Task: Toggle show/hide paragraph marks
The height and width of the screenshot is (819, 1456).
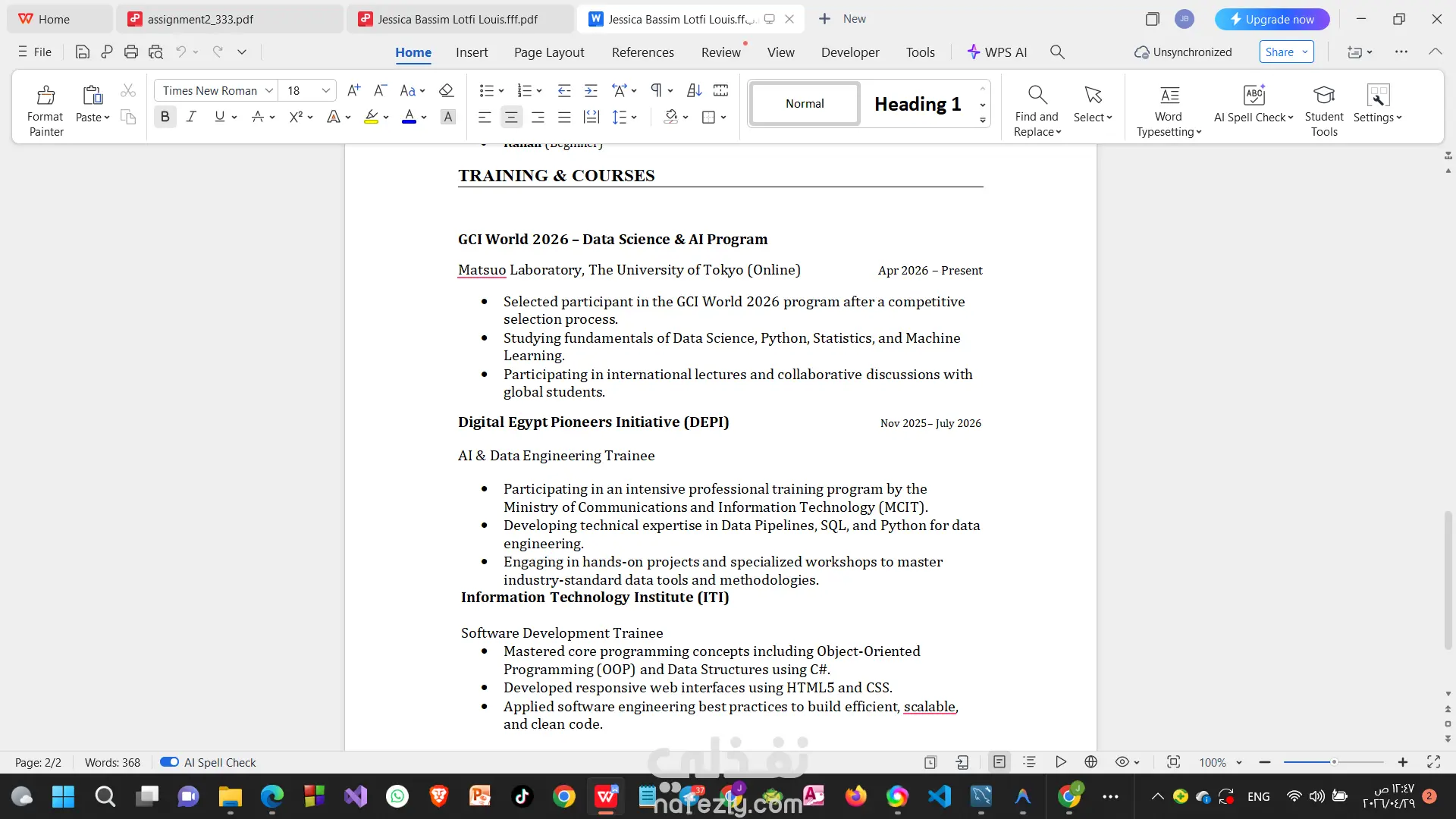Action: click(656, 91)
